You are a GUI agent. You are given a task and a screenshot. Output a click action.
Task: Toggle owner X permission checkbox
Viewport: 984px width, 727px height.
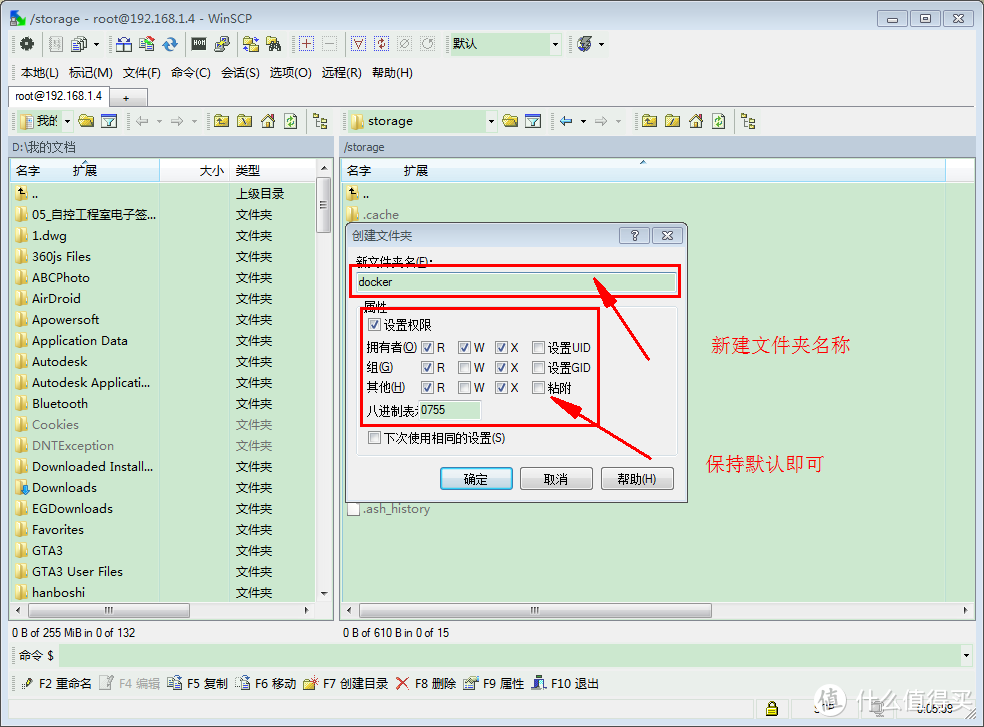[501, 347]
